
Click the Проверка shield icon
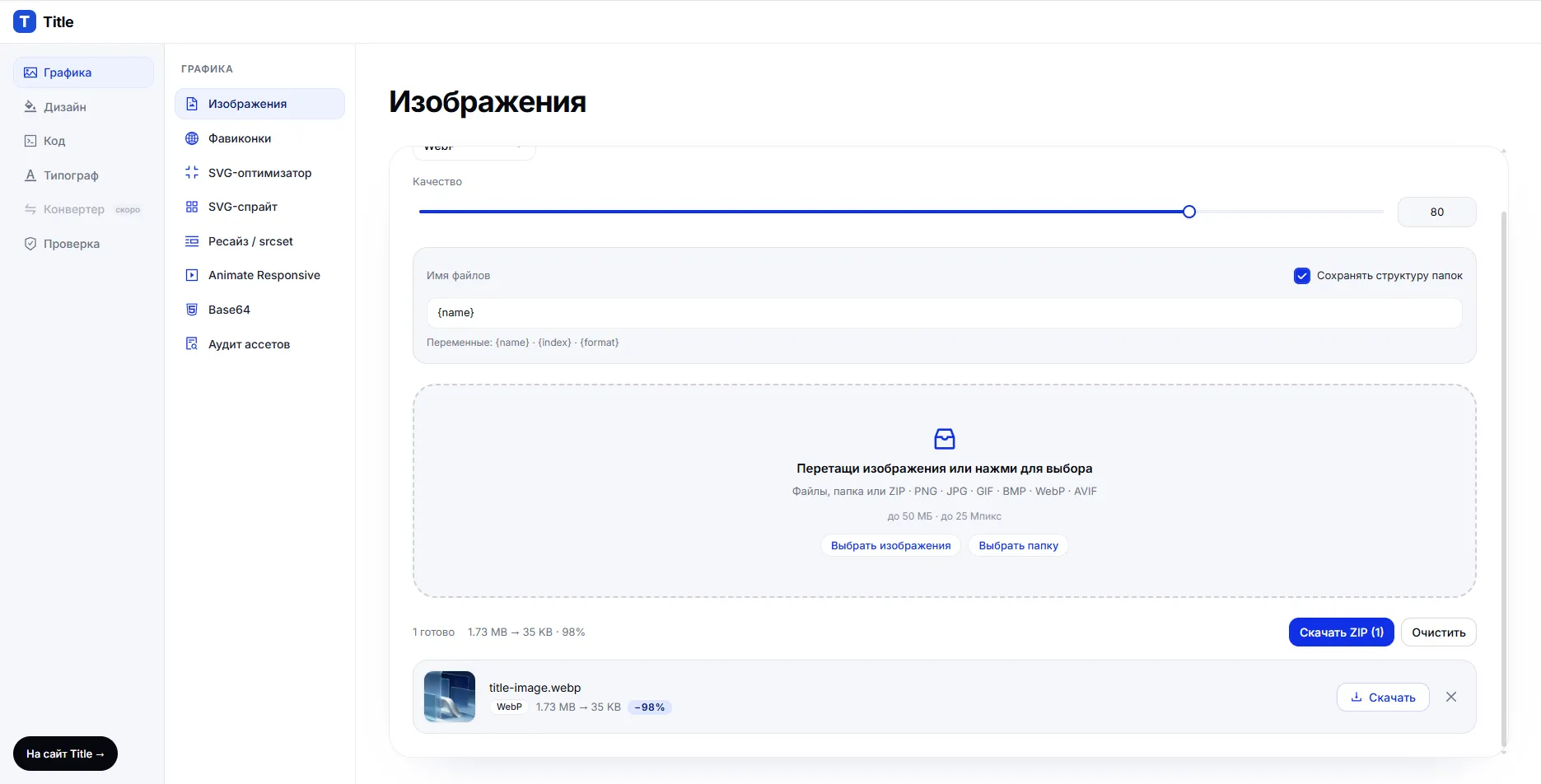(30, 244)
